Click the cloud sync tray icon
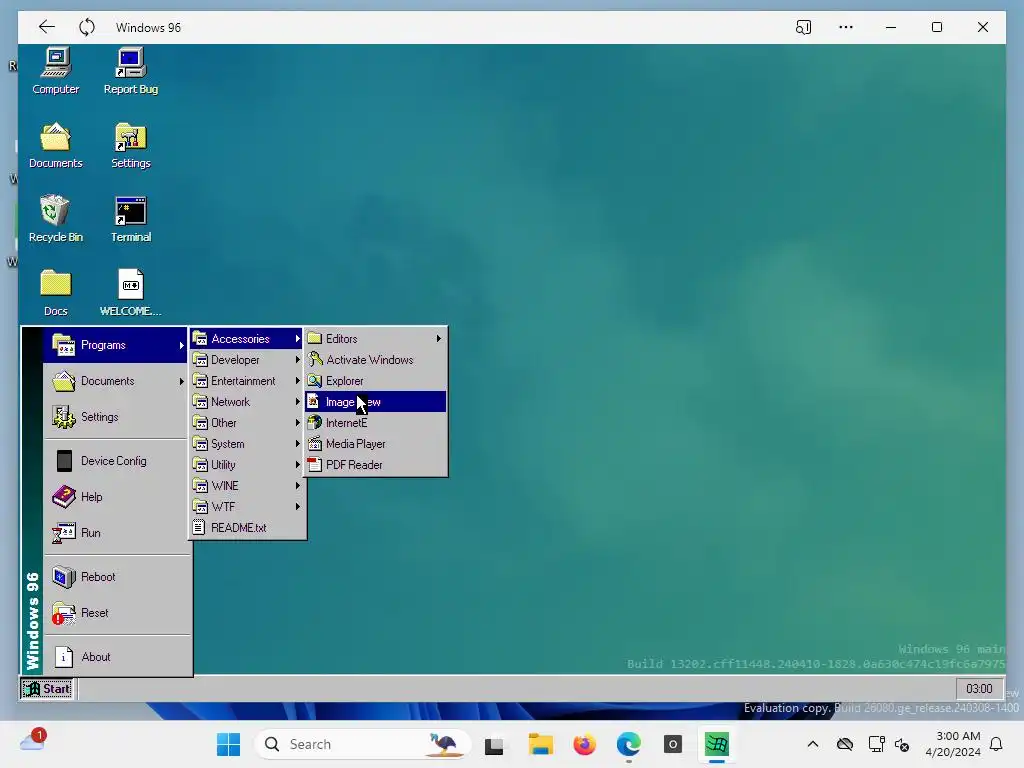This screenshot has height=768, width=1024. pyautogui.click(x=845, y=744)
